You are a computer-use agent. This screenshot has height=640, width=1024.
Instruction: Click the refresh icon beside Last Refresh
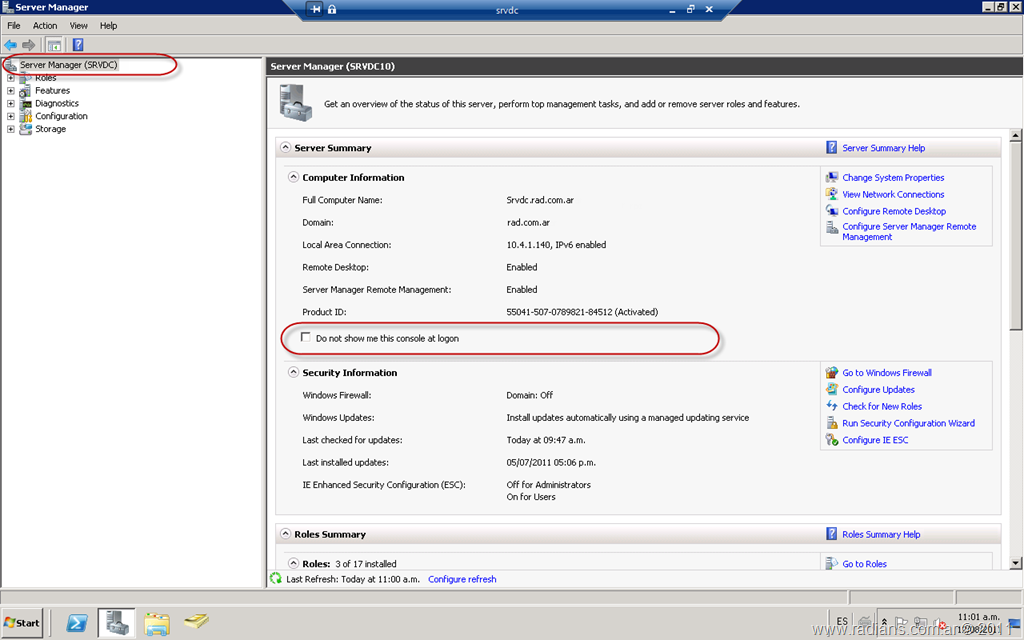click(276, 579)
